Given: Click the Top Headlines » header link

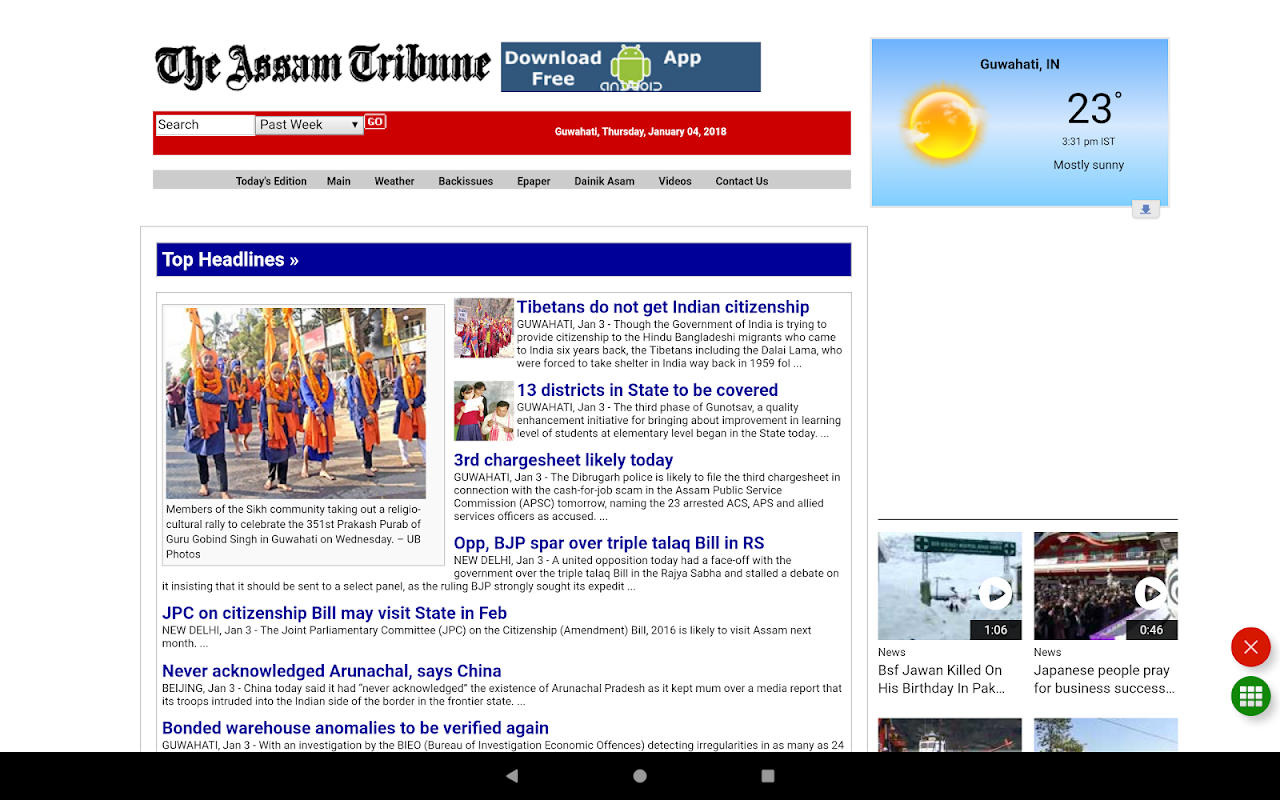Looking at the screenshot, I should tap(230, 260).
